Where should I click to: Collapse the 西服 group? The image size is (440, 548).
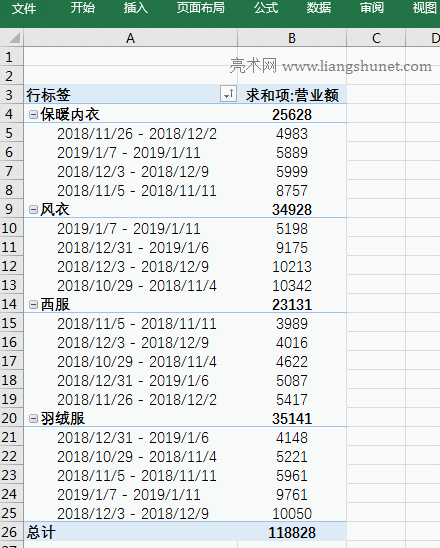pos(33,304)
